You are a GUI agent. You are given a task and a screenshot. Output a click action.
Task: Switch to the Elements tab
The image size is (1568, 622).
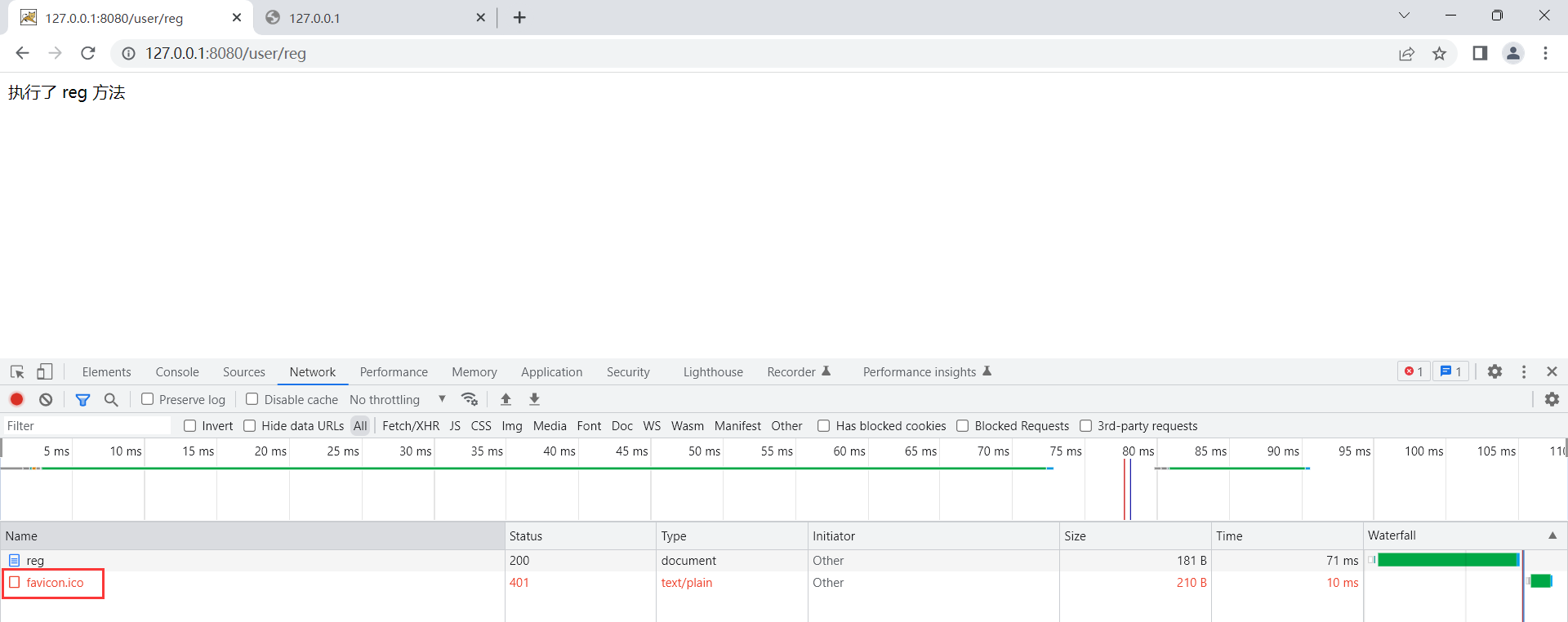pos(106,371)
